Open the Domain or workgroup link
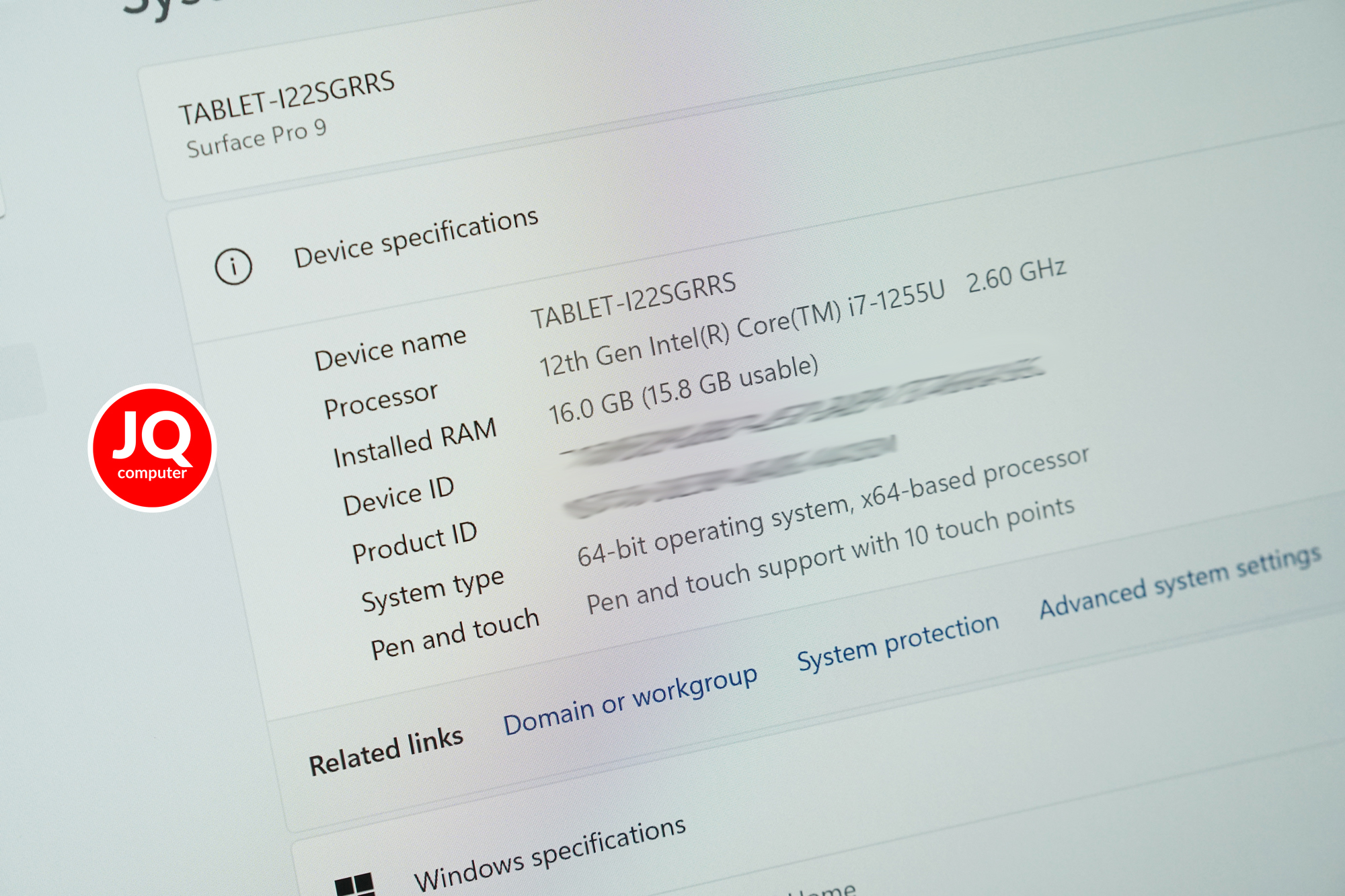Viewport: 1345px width, 896px height. click(x=630, y=700)
